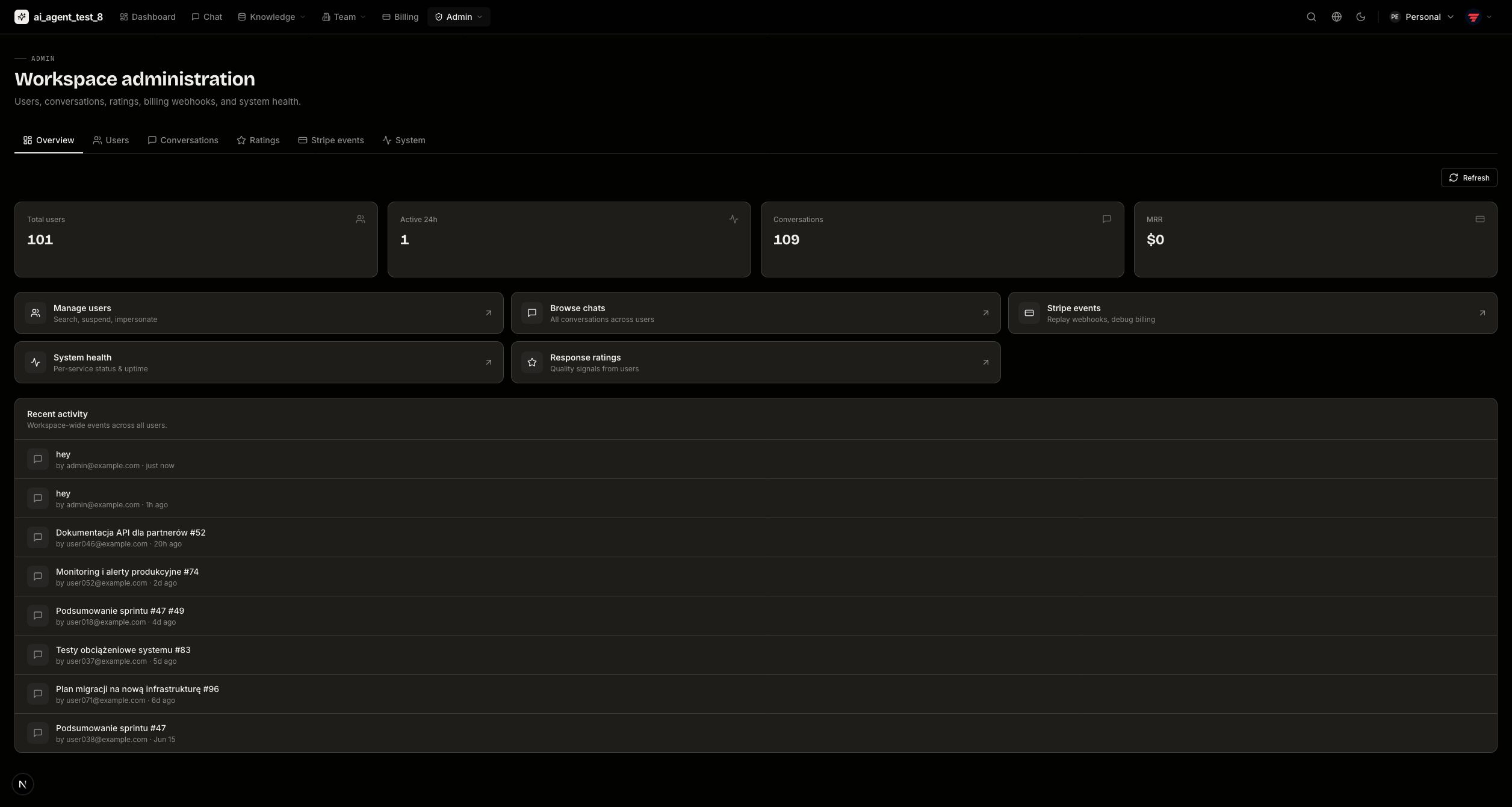Image resolution: width=1512 pixels, height=807 pixels.
Task: Open 'hey' activity from 1h ago
Action: click(x=755, y=498)
